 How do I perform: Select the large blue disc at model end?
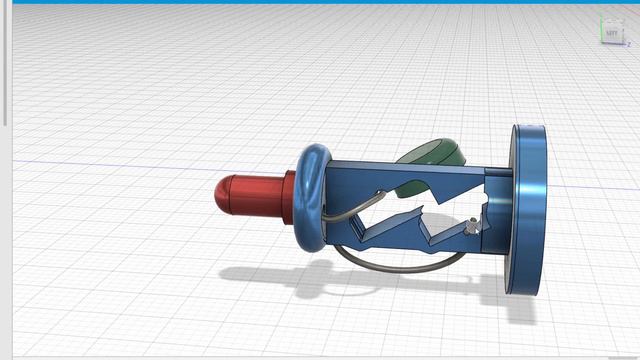(x=527, y=210)
